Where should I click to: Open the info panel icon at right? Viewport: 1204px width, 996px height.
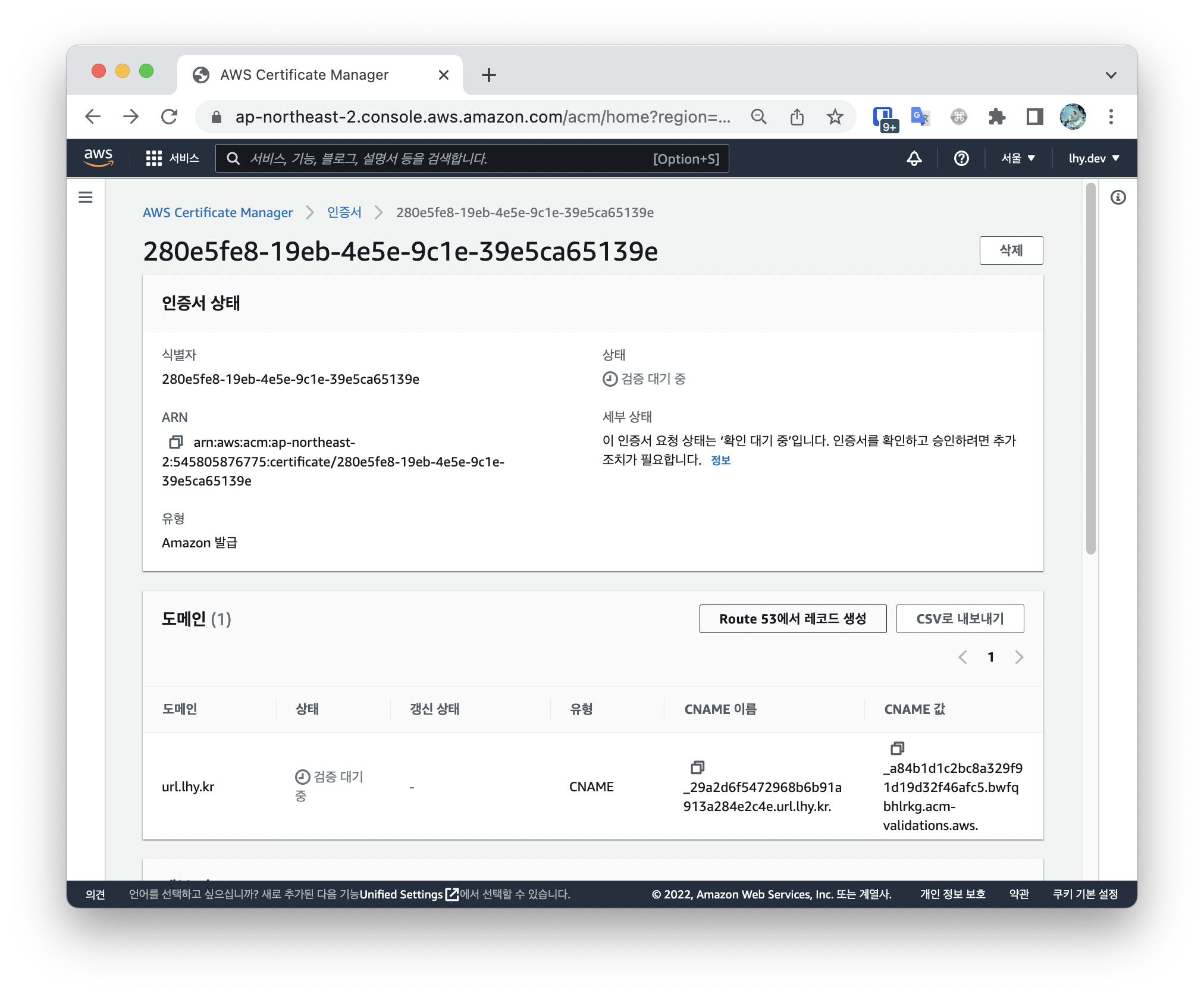click(1118, 197)
